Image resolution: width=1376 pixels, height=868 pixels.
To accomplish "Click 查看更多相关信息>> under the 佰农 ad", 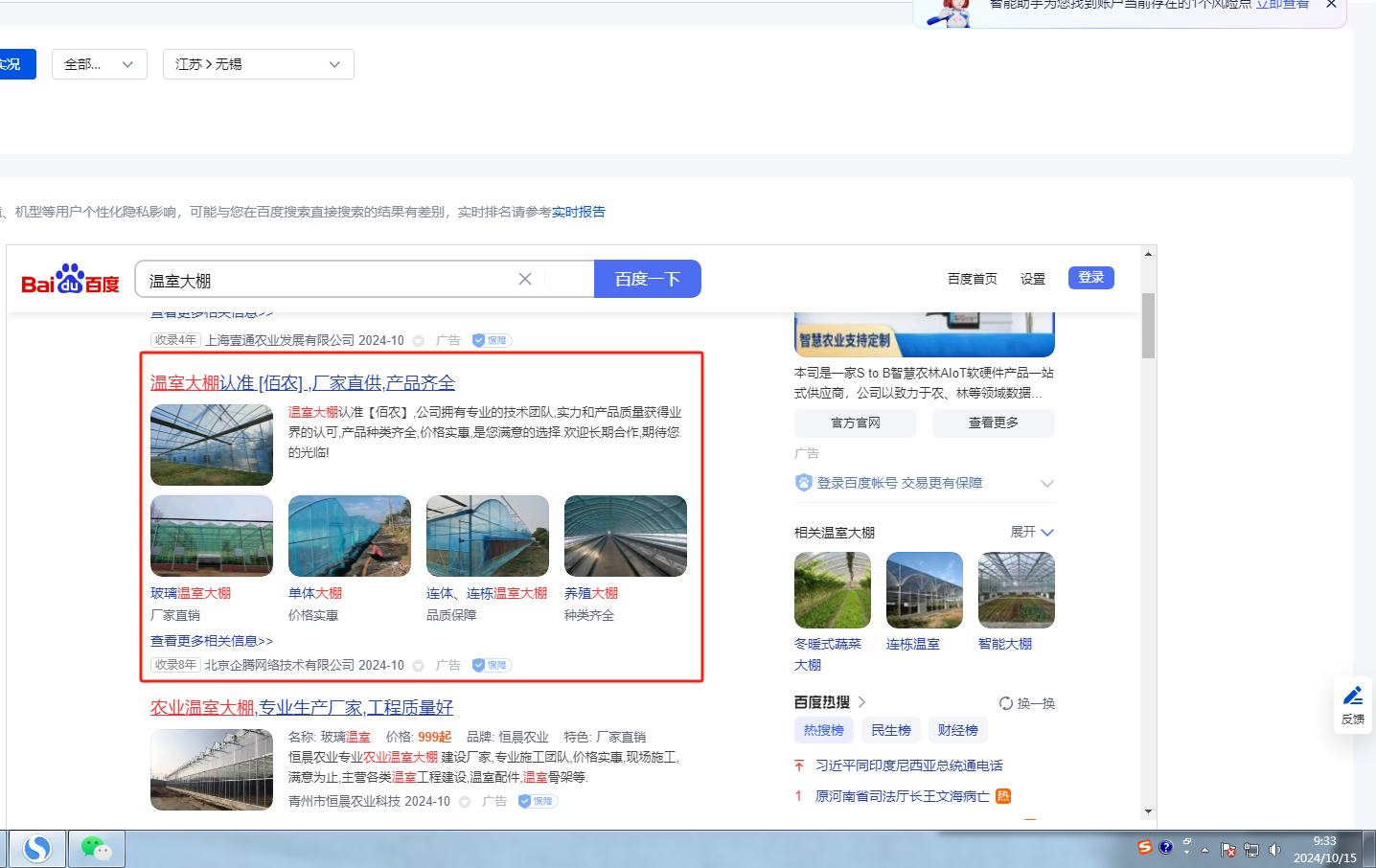I will (212, 641).
